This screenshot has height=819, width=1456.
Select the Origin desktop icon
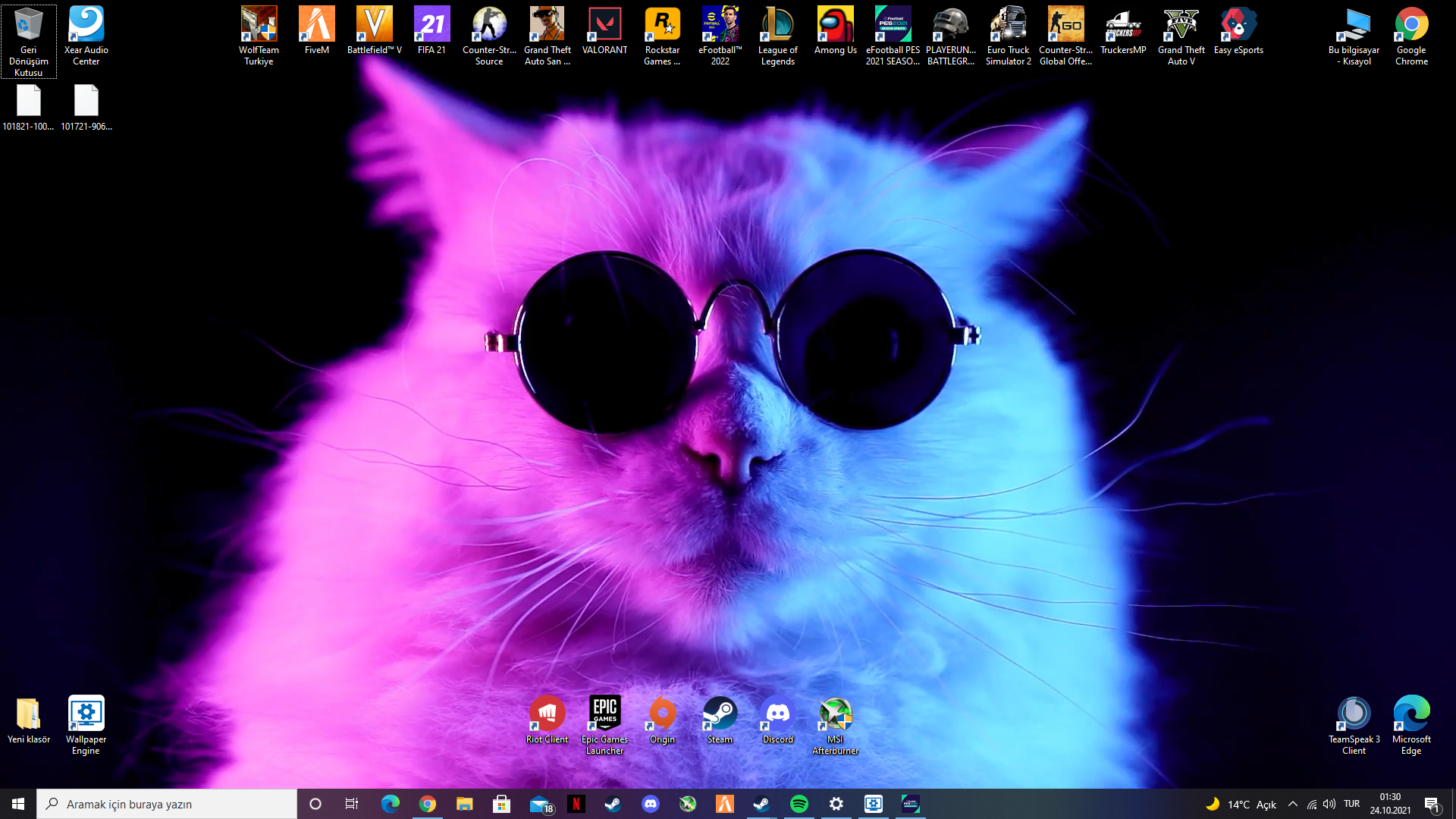point(662,720)
